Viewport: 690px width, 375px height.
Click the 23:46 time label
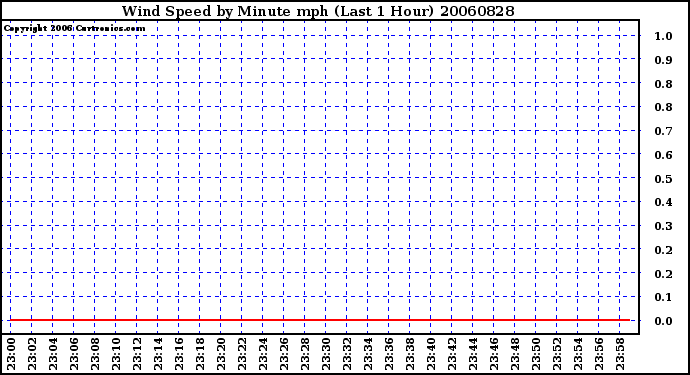(x=494, y=354)
